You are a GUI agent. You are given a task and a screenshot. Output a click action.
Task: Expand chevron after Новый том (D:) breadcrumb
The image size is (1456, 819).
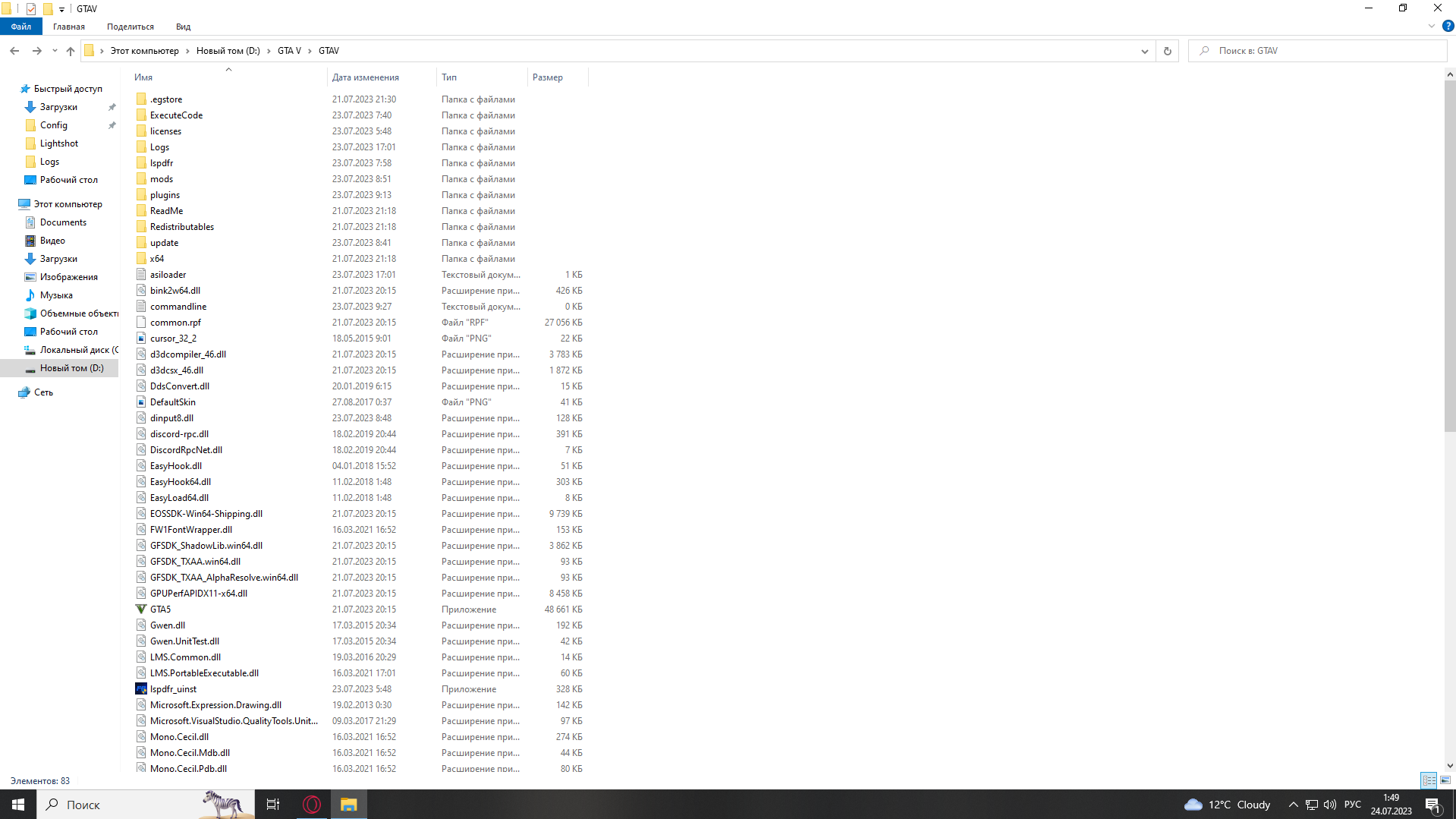click(269, 51)
